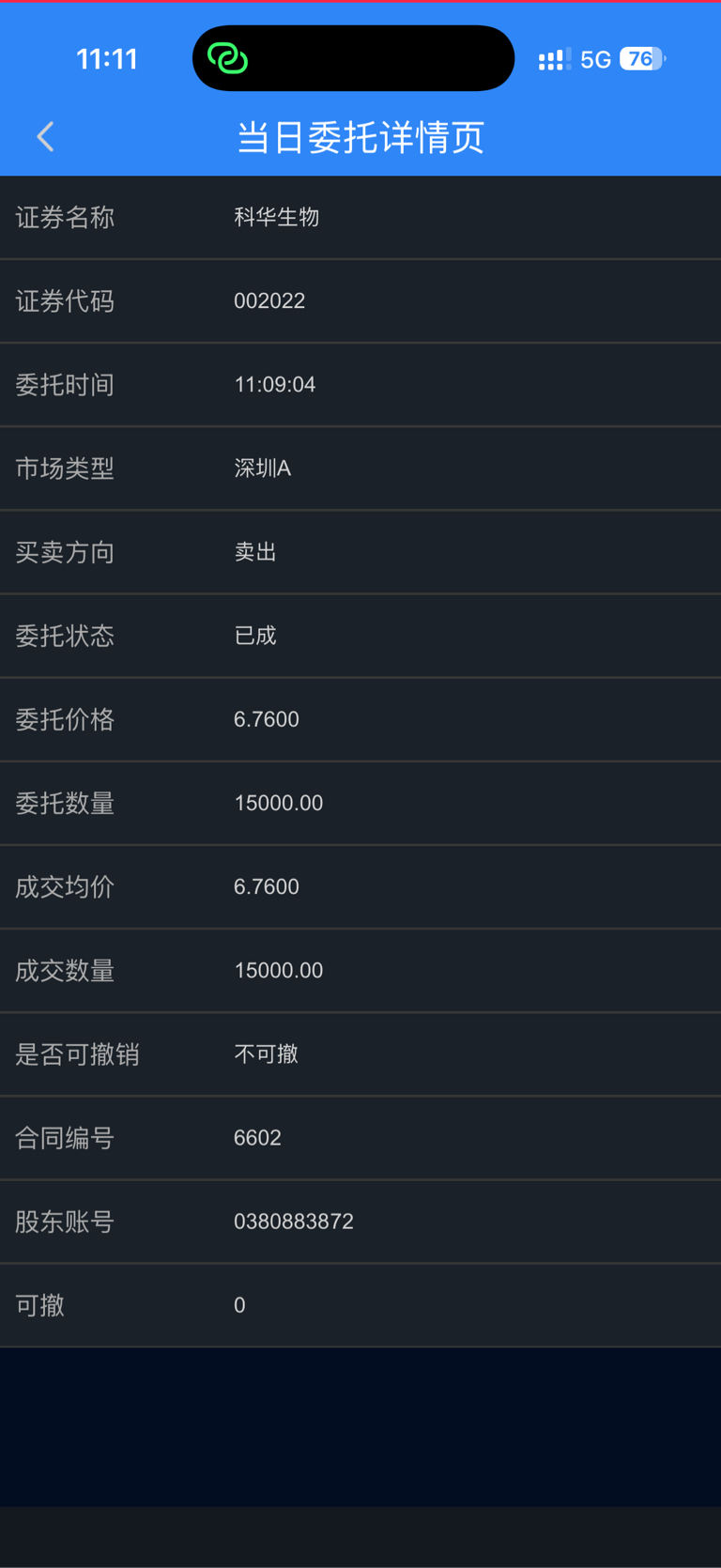This screenshot has height=1568, width=721.
Task: Tap the 成交数量 row
Action: point(360,970)
